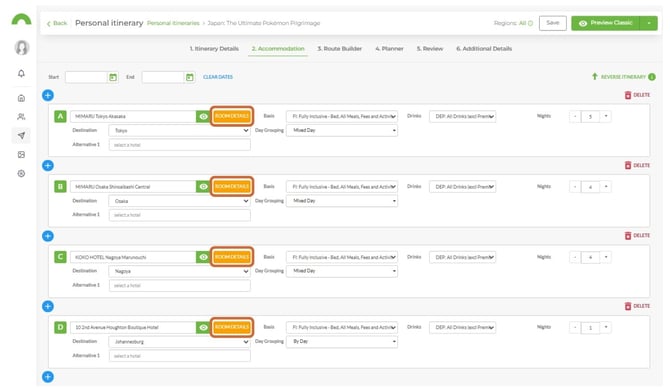670x391 pixels.
Task: Open the settings gear in sidebar
Action: pos(21,173)
